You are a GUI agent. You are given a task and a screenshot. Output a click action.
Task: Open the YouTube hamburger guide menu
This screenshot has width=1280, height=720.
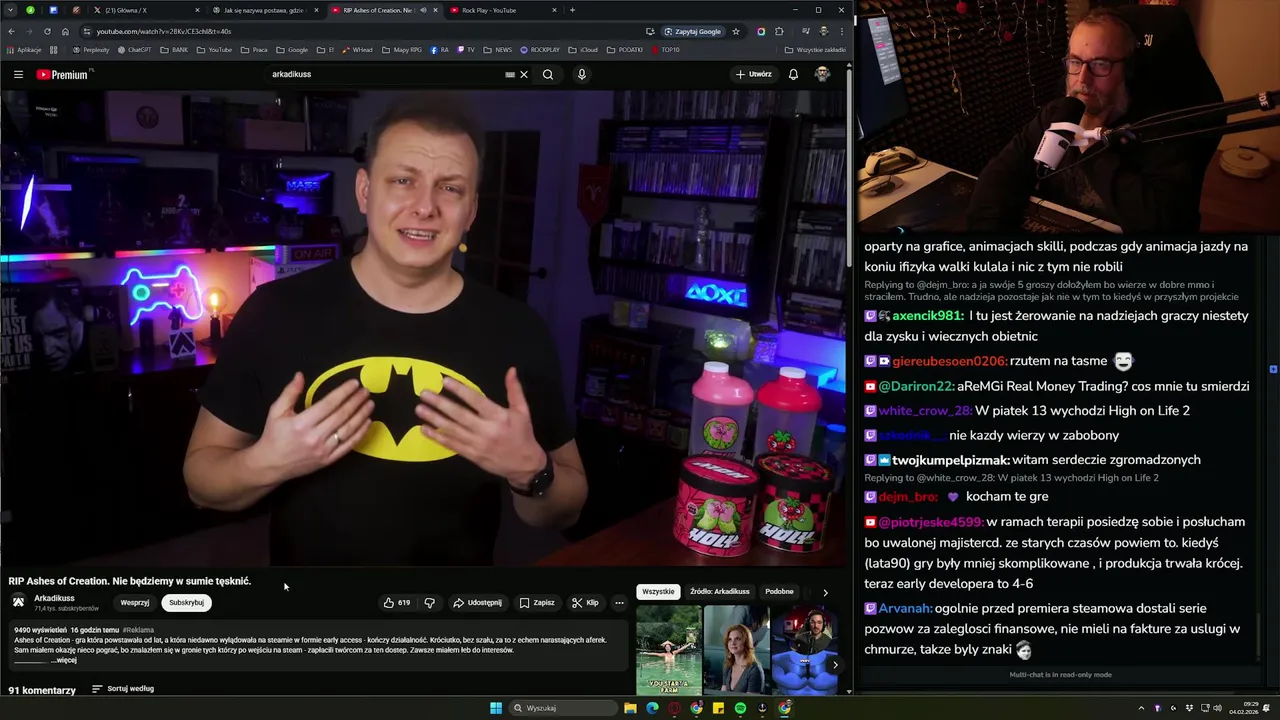pyautogui.click(x=18, y=74)
